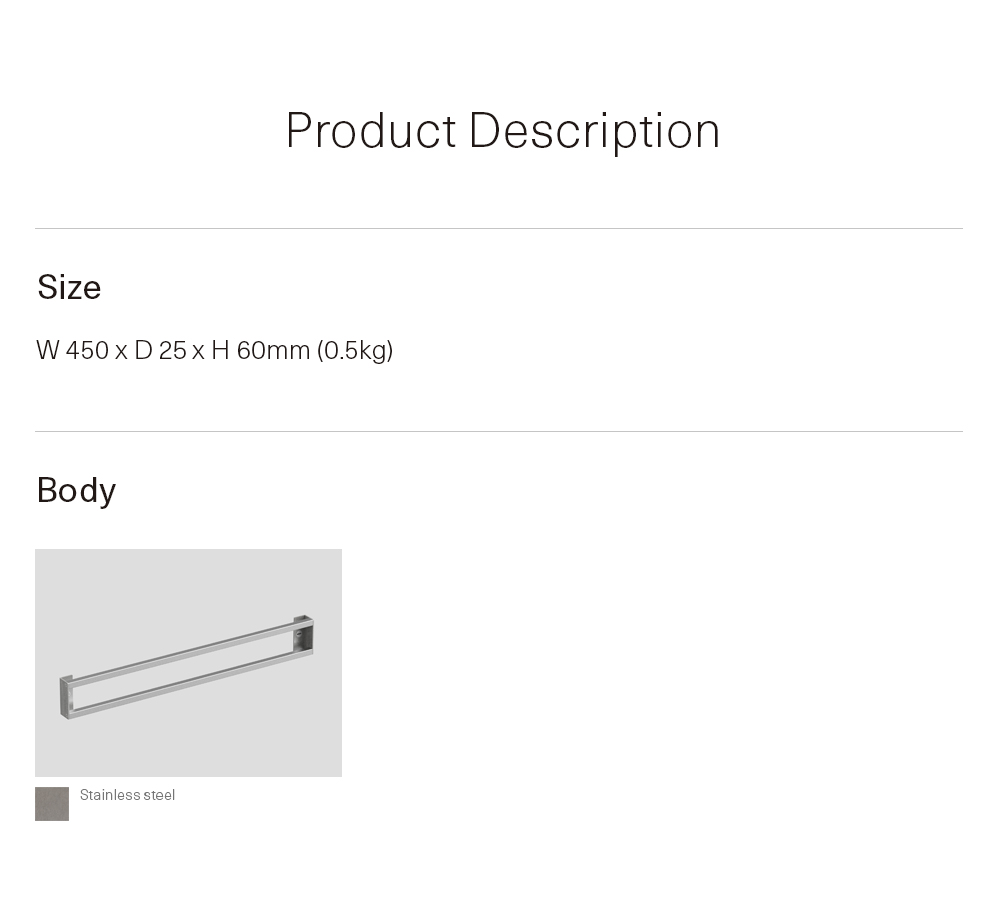Click the middle of the towel bar
1000x898 pixels.
188,666
